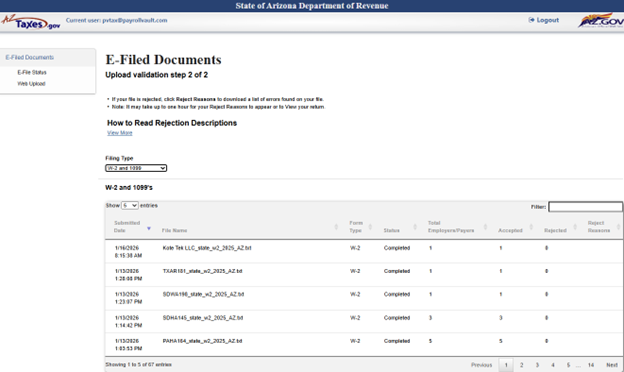
Task: Select the PAHA164 file name
Action: point(202,341)
